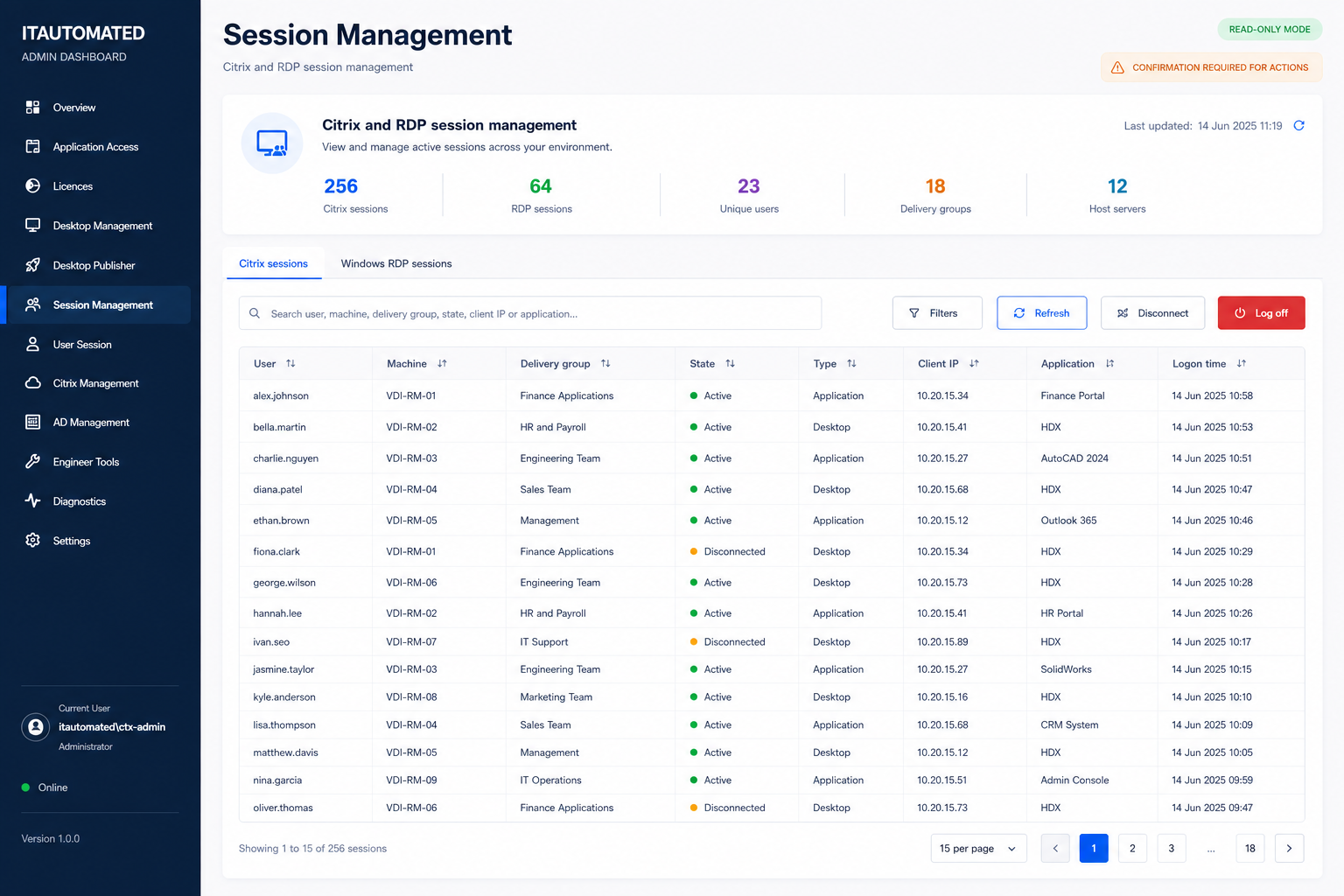Viewport: 1344px width, 896px height.
Task: Open the 15 per page dropdown
Action: (x=978, y=849)
